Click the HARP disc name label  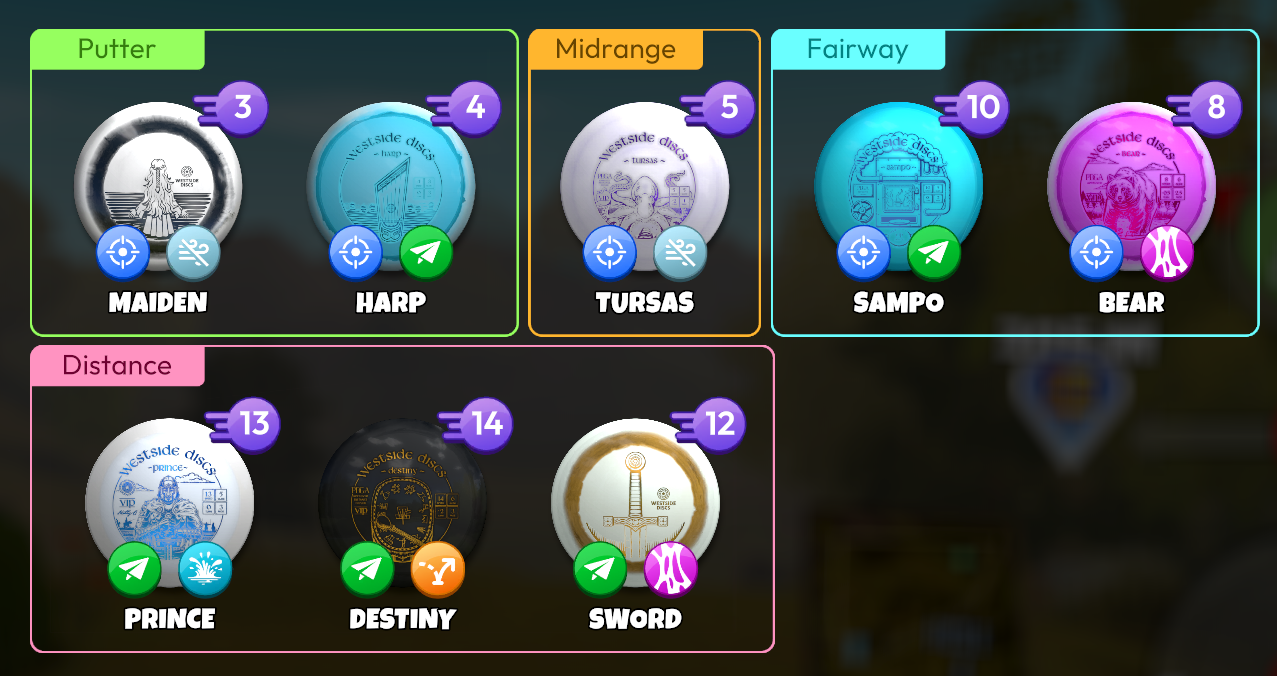pos(391,303)
